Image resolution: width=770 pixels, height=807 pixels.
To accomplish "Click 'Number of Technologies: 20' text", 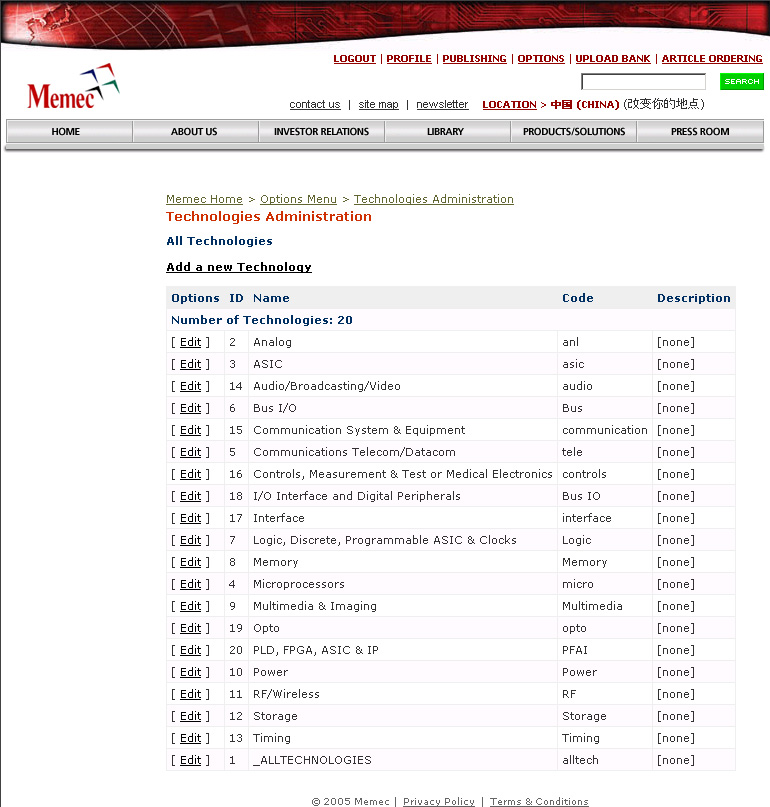I will pyautogui.click(x=261, y=320).
